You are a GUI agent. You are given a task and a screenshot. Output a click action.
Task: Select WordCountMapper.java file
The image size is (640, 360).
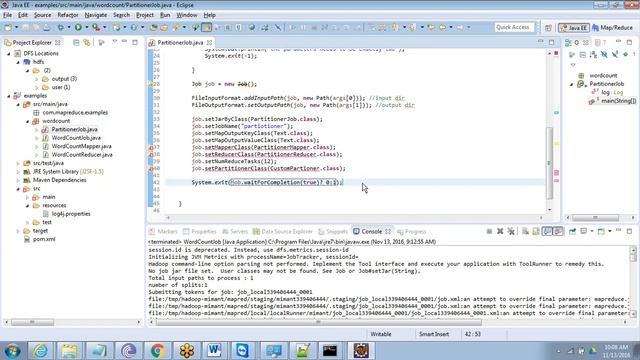coord(81,146)
